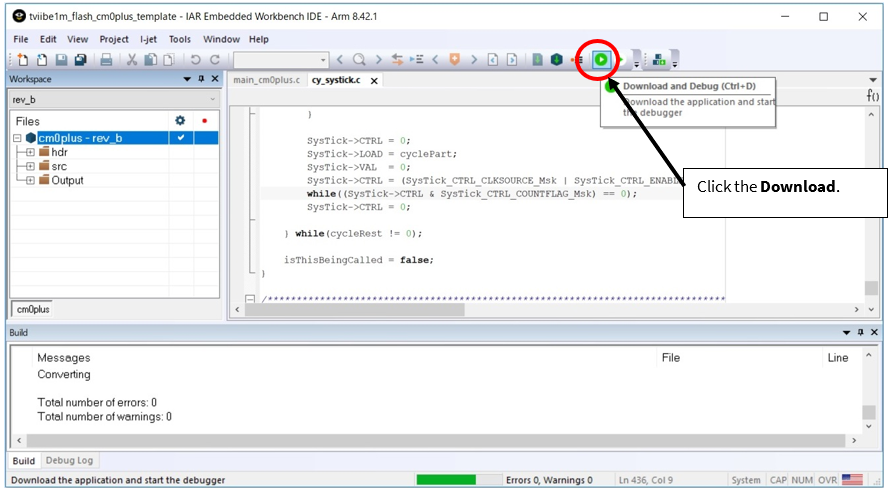Click the Paste toolbar icon

[x=169, y=60]
